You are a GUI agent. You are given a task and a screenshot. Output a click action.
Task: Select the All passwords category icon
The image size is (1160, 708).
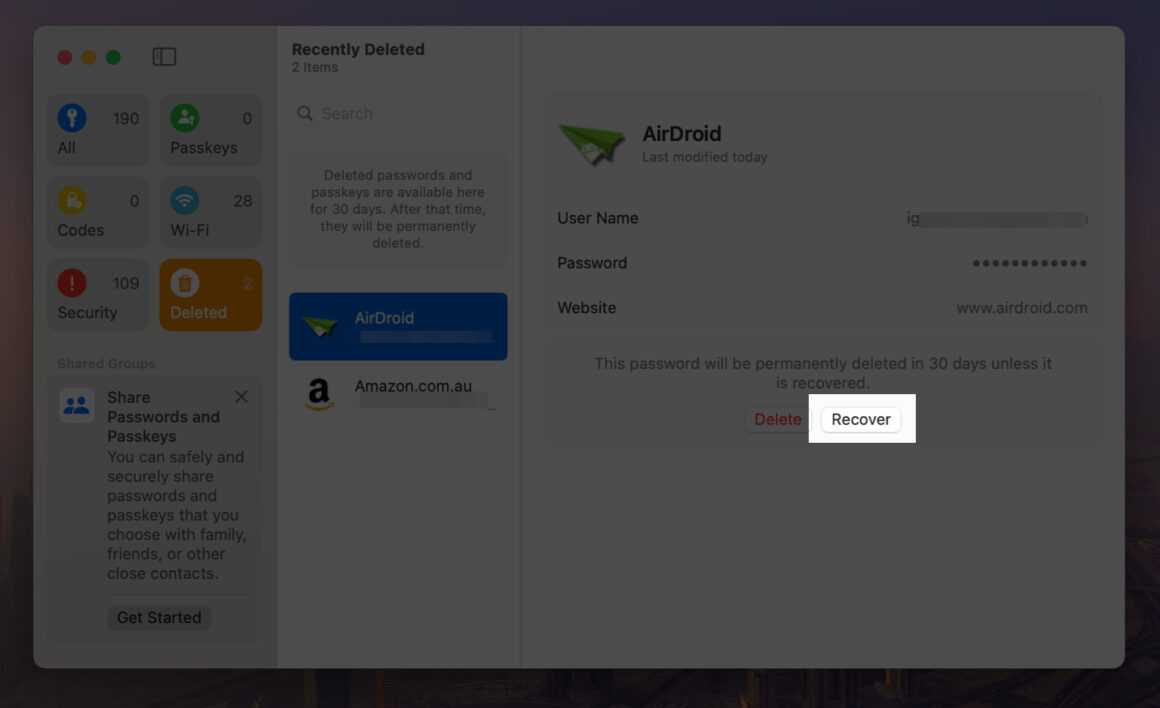point(71,117)
